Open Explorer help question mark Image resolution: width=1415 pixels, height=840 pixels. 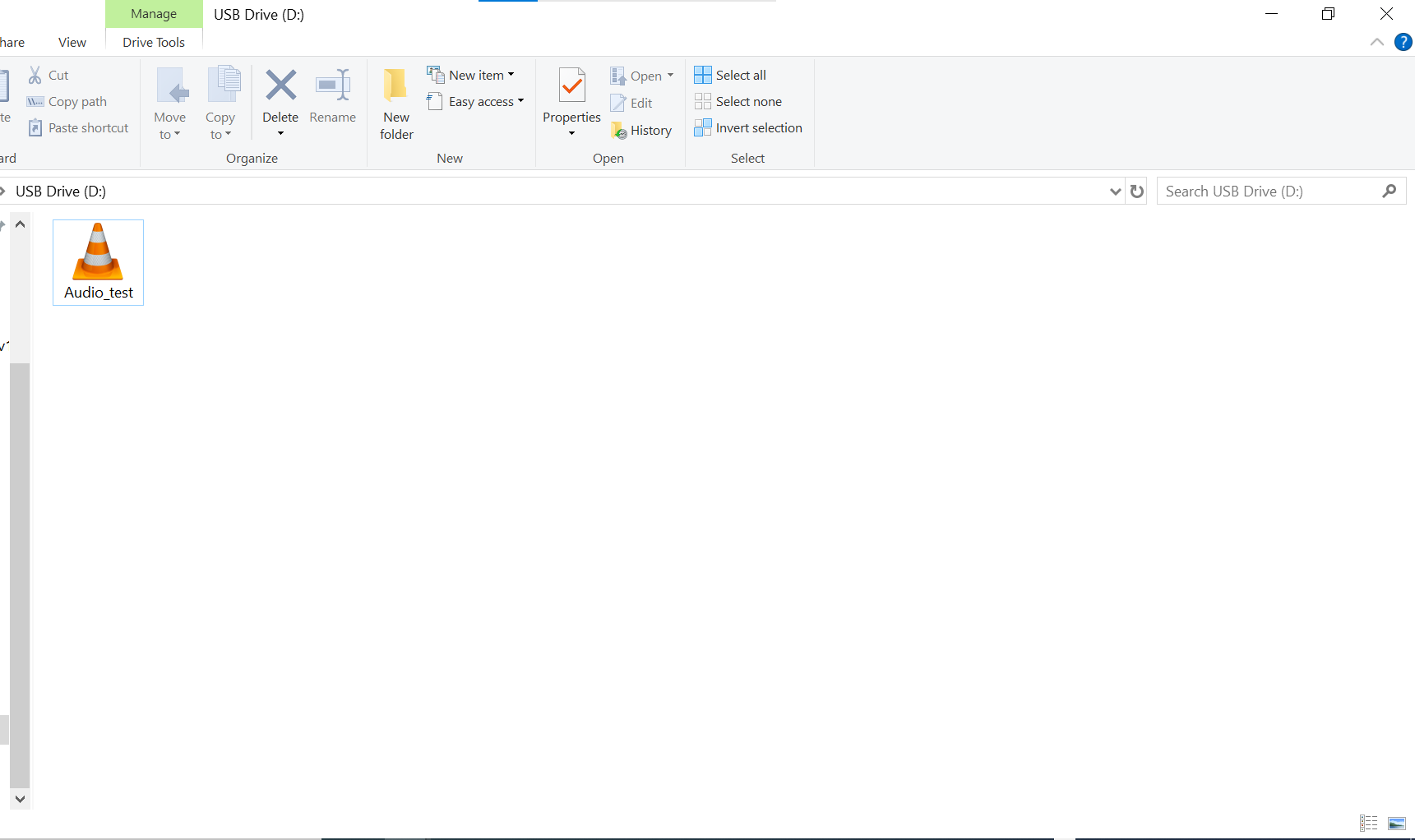tap(1403, 43)
